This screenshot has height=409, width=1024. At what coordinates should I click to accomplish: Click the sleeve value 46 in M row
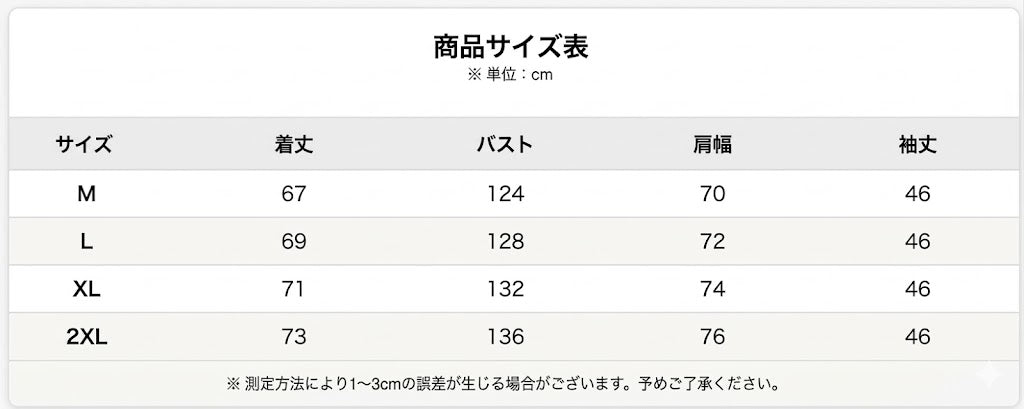tap(918, 194)
